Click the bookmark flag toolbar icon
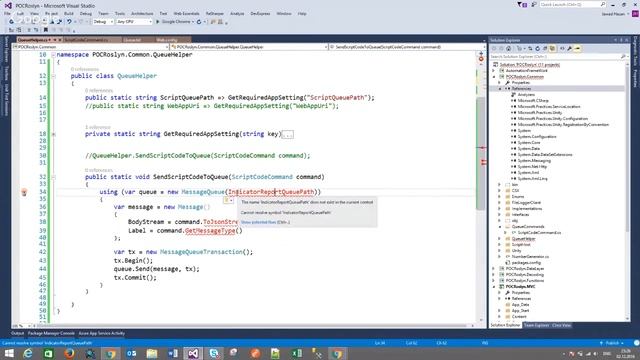 (46, 30)
